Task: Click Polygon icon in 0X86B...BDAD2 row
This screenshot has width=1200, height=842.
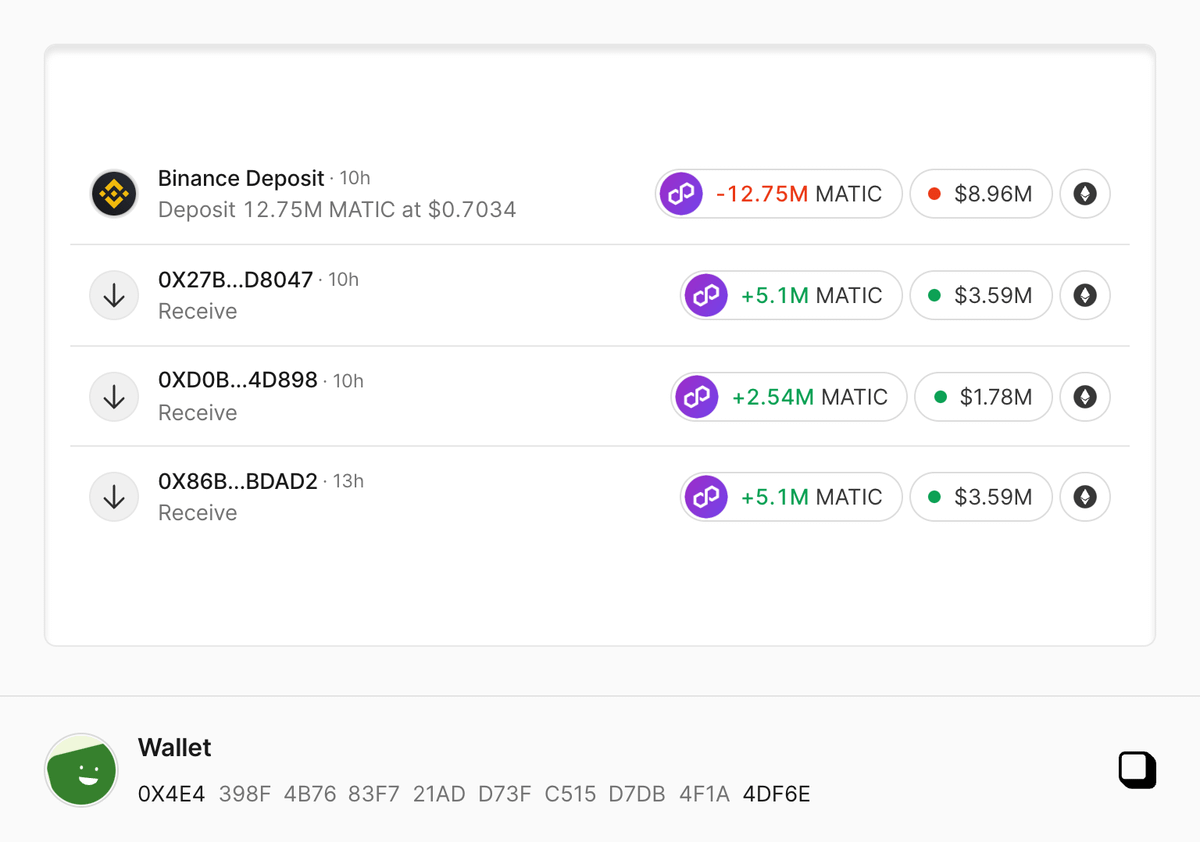Action: coord(707,497)
